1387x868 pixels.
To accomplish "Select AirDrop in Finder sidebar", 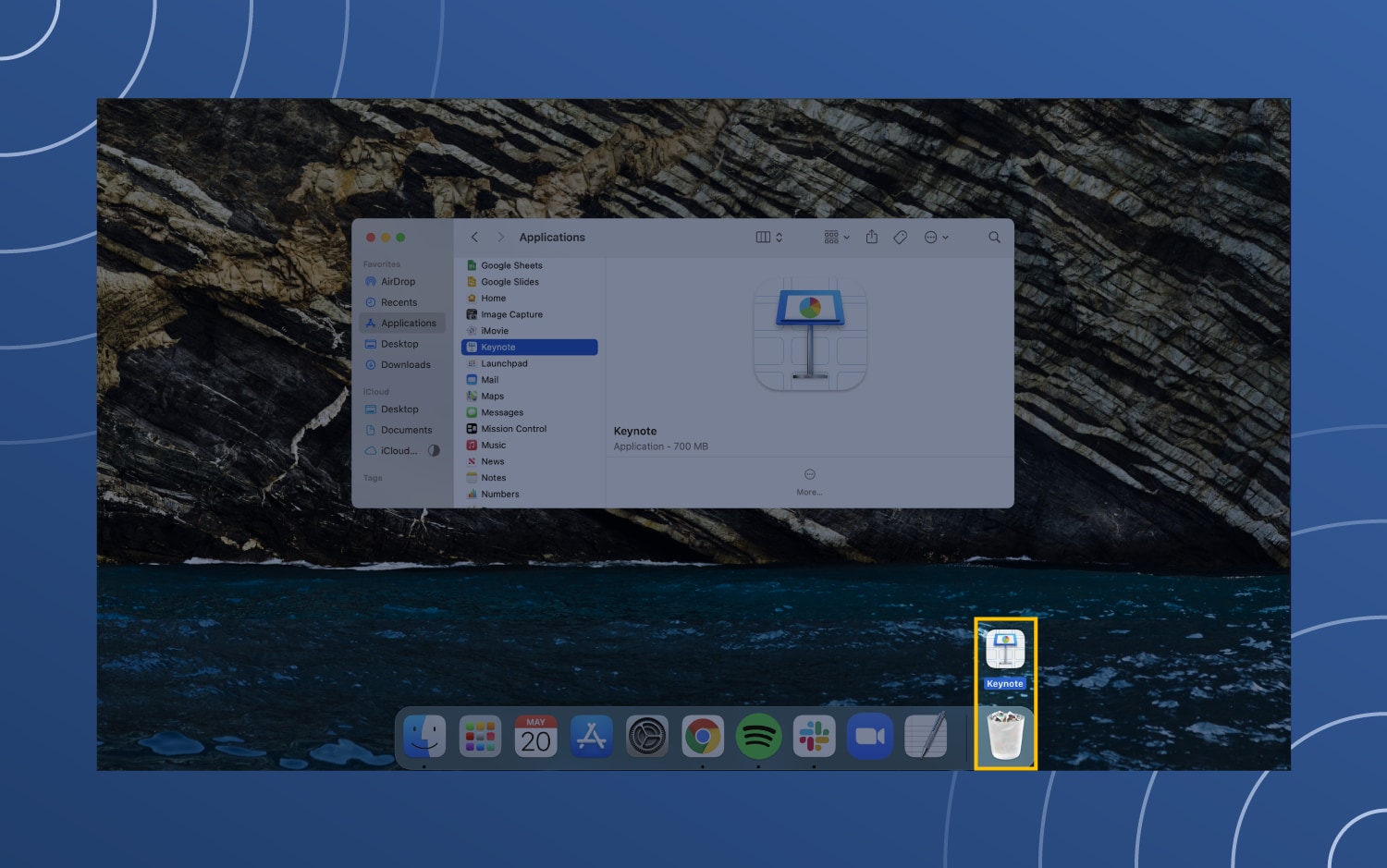I will (398, 282).
